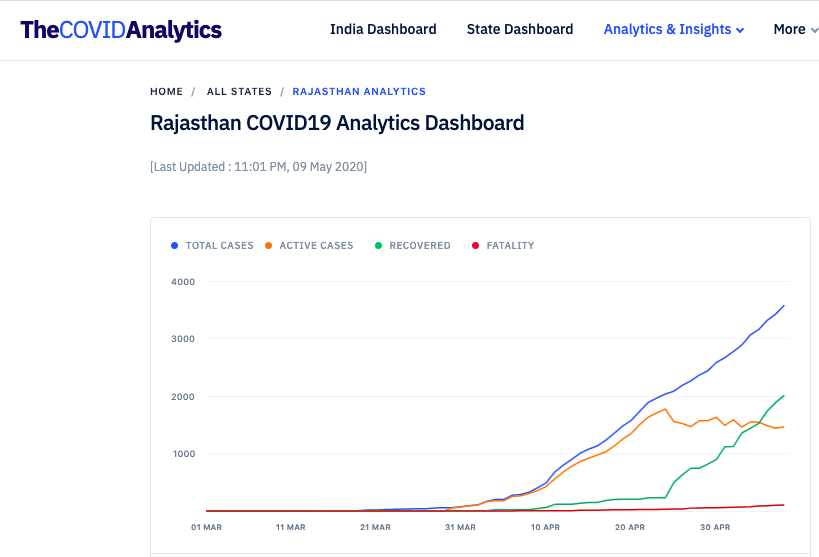
Task: Click the red Fatality legend dot
Action: [475, 246]
